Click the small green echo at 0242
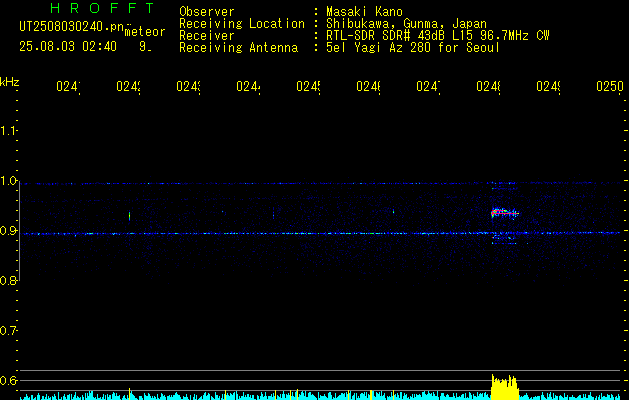Image resolution: width=629 pixels, height=400 pixels. (x=129, y=216)
